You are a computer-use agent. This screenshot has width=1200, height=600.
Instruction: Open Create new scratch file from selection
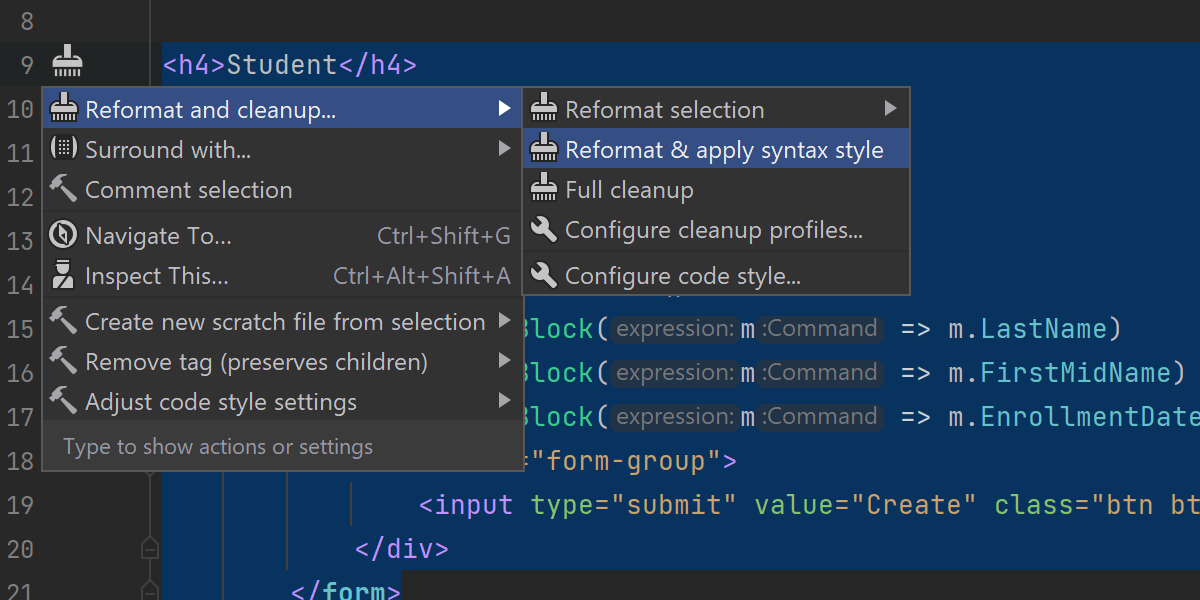[x=285, y=322]
